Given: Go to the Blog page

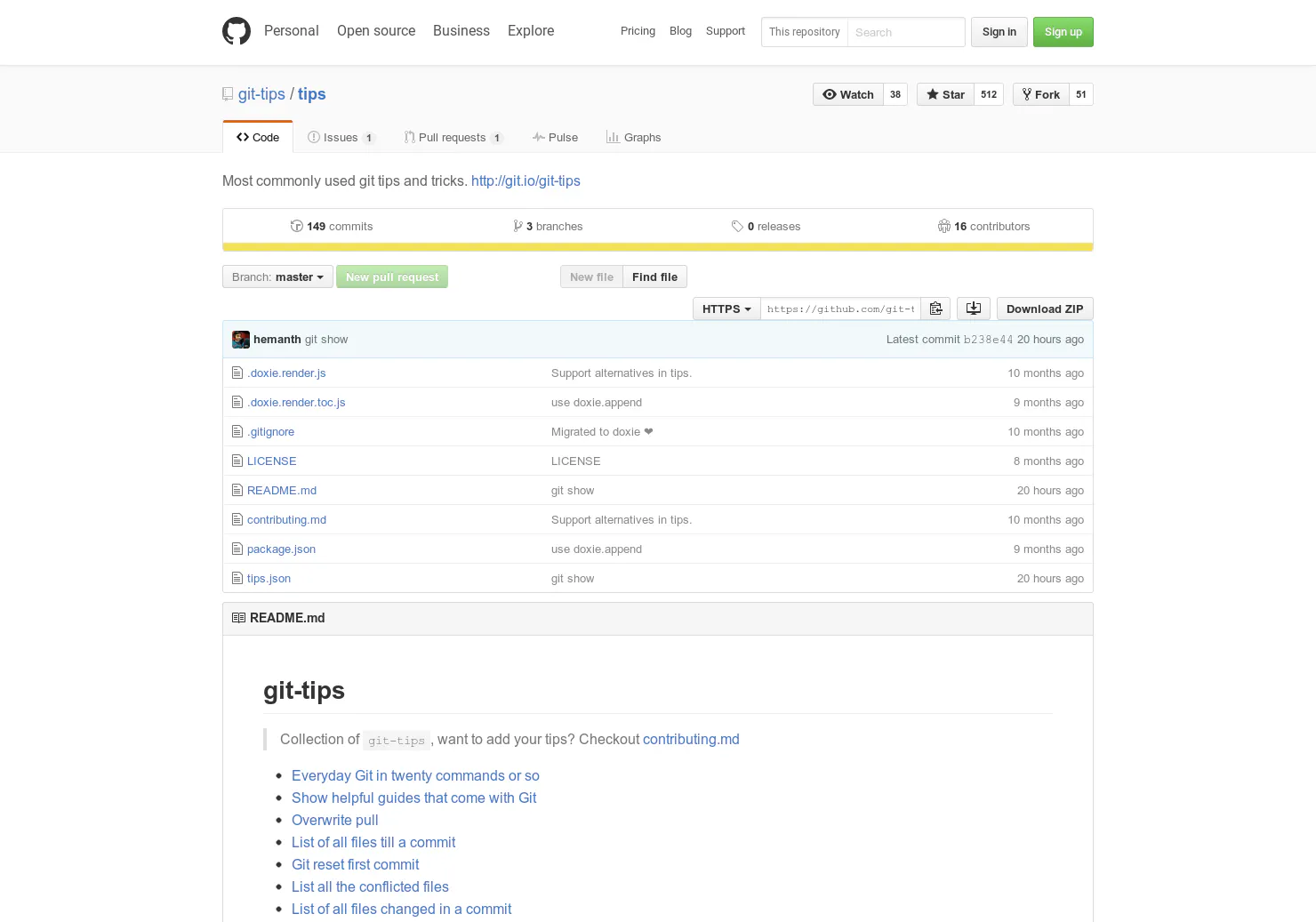Looking at the screenshot, I should pyautogui.click(x=680, y=31).
